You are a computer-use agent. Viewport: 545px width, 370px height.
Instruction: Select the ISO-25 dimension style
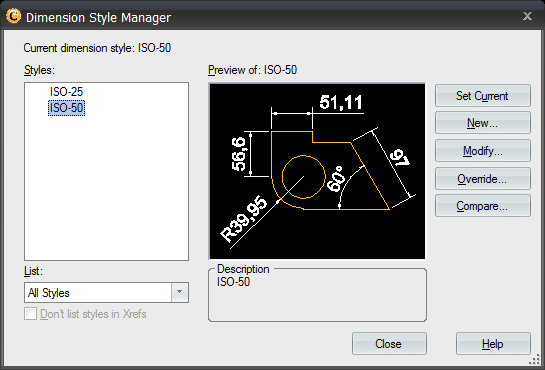pyautogui.click(x=66, y=92)
